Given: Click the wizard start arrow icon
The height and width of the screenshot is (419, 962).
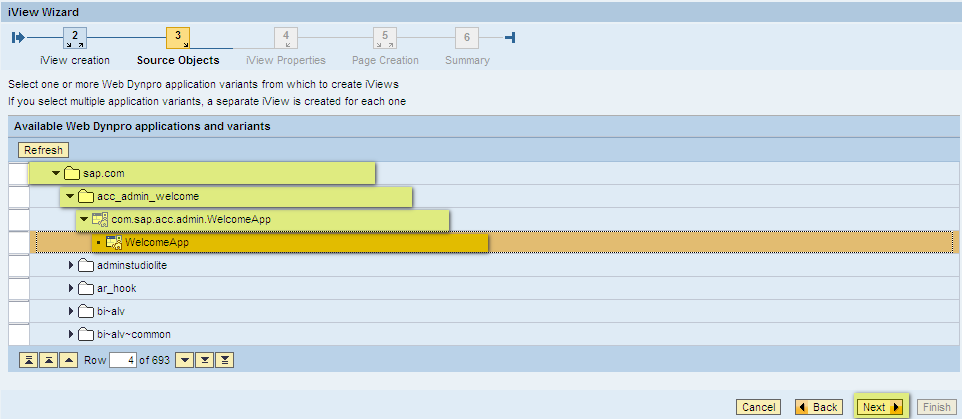Looking at the screenshot, I should coord(18,38).
